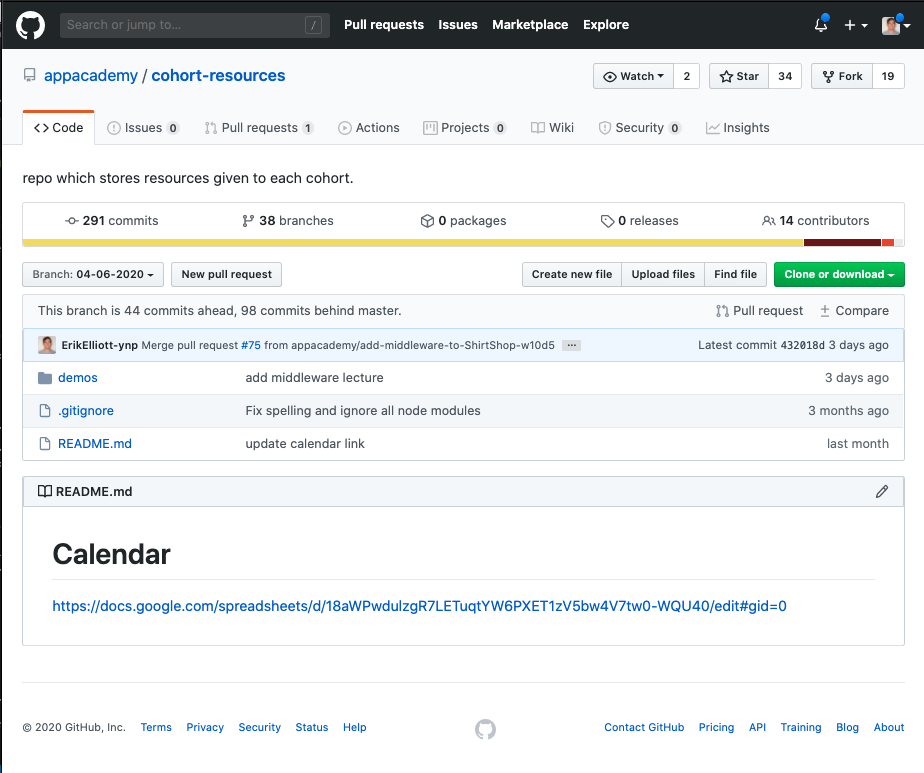Switch to the Pull requests repo tab
The width and height of the screenshot is (924, 773).
[x=259, y=128]
